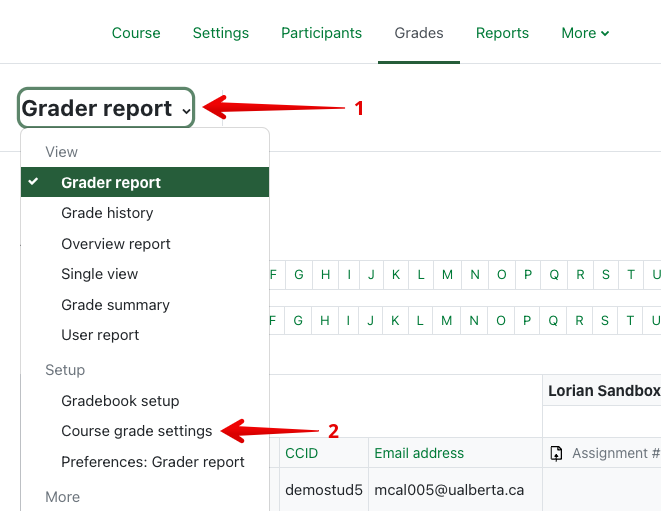
Task: Sort by the CCID column header
Action: point(301,453)
